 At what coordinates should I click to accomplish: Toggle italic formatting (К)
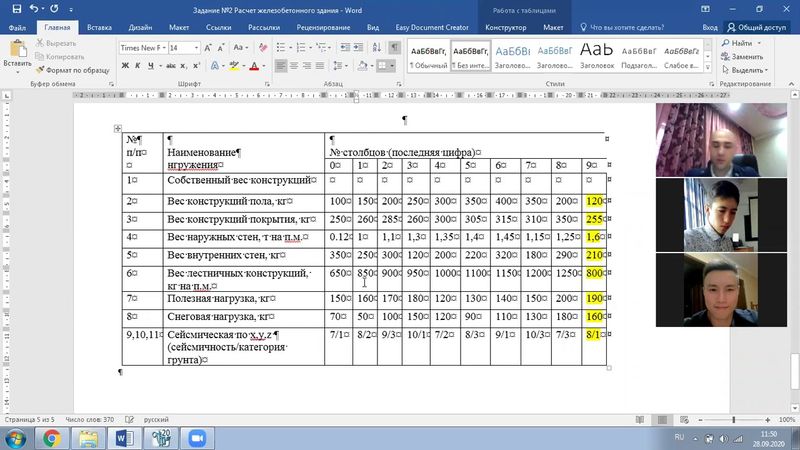139,66
